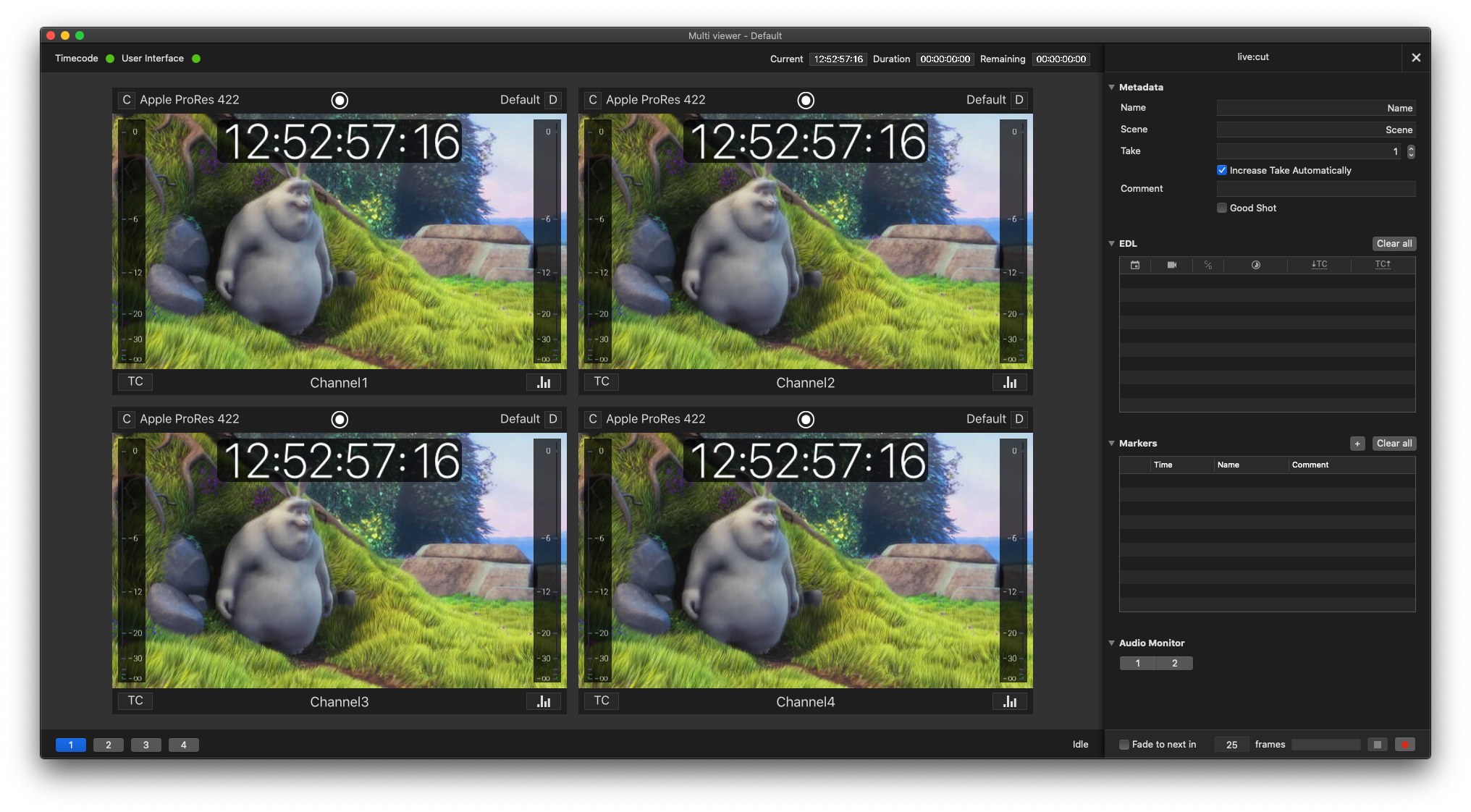Toggle audio meter bars icon for Channel1
Viewport: 1471px width, 812px height.
coord(544,382)
